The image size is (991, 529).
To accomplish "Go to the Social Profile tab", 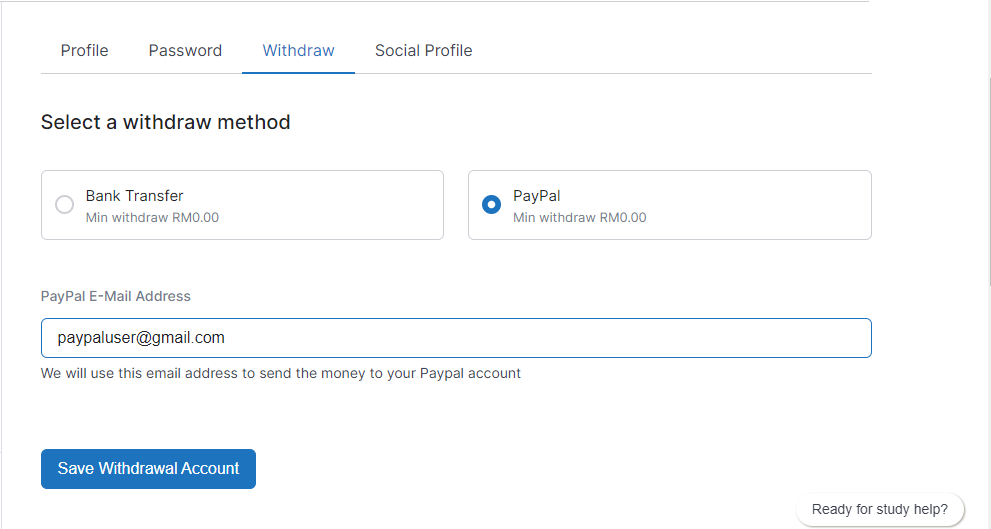I will (x=423, y=50).
